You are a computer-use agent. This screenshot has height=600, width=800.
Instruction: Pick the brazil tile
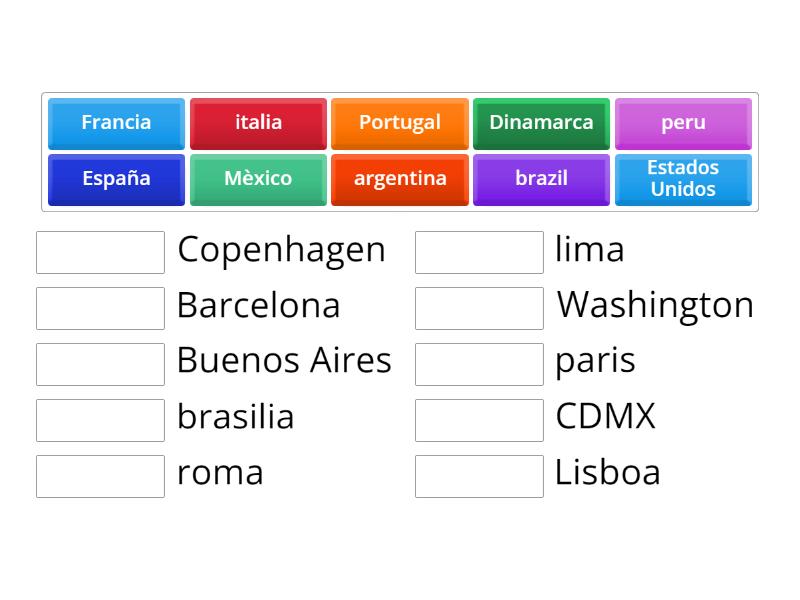tap(541, 179)
